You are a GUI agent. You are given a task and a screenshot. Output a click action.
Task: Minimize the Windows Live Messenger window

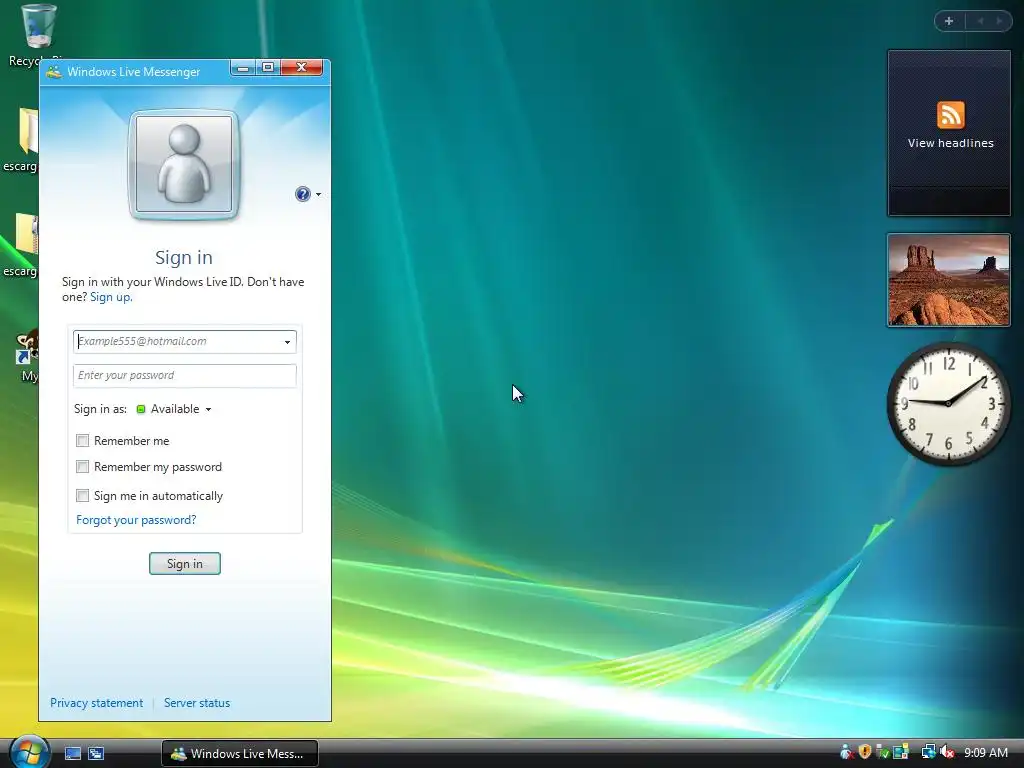coord(242,68)
